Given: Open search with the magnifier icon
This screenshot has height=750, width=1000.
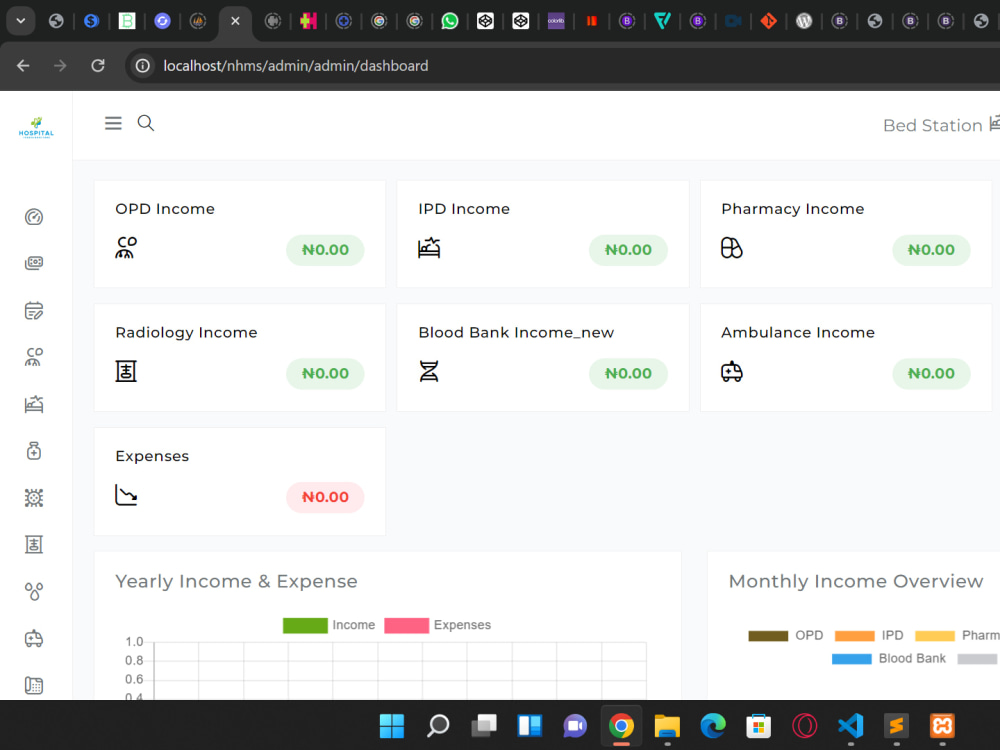Looking at the screenshot, I should 146,123.
